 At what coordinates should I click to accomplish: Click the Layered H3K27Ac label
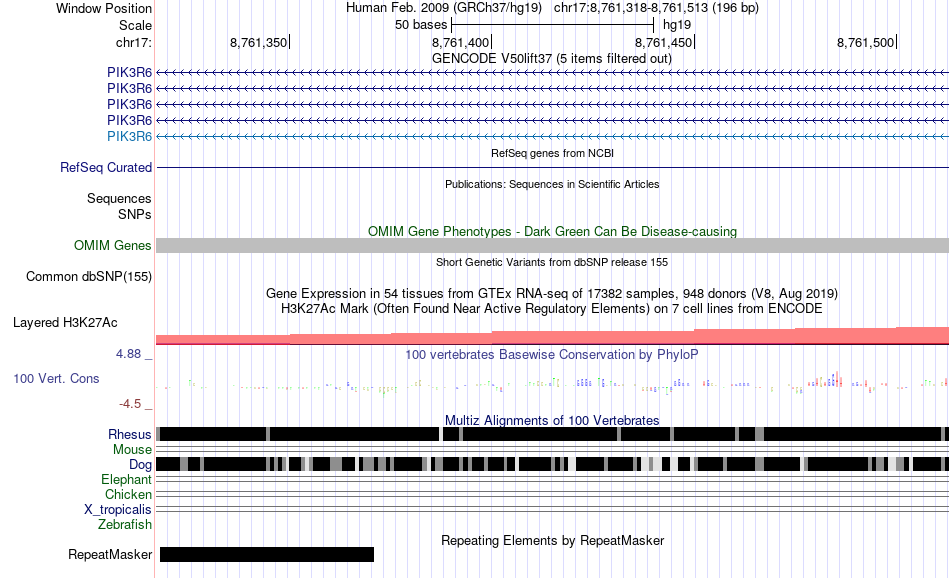pos(65,322)
